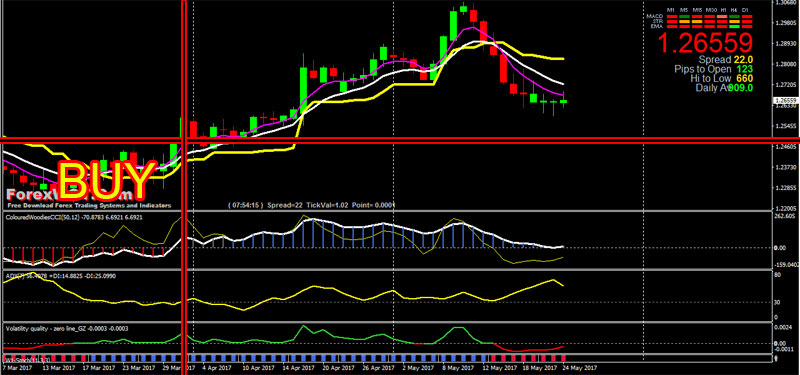Click the 1.23730 price axis label
The image size is (800, 375).
tap(786, 167)
